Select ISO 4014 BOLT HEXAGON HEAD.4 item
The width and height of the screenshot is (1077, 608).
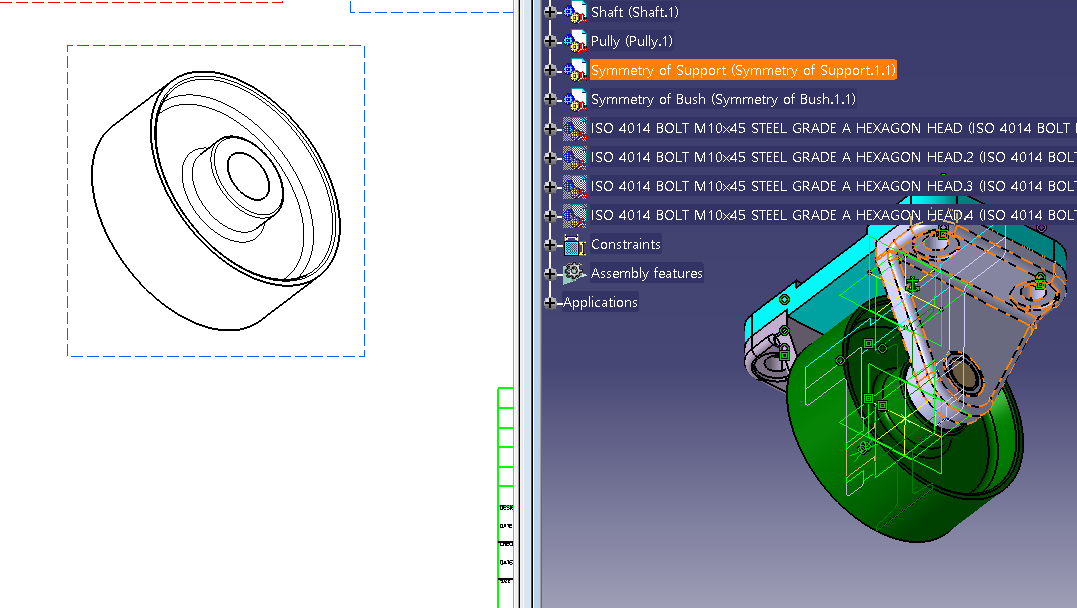[833, 215]
